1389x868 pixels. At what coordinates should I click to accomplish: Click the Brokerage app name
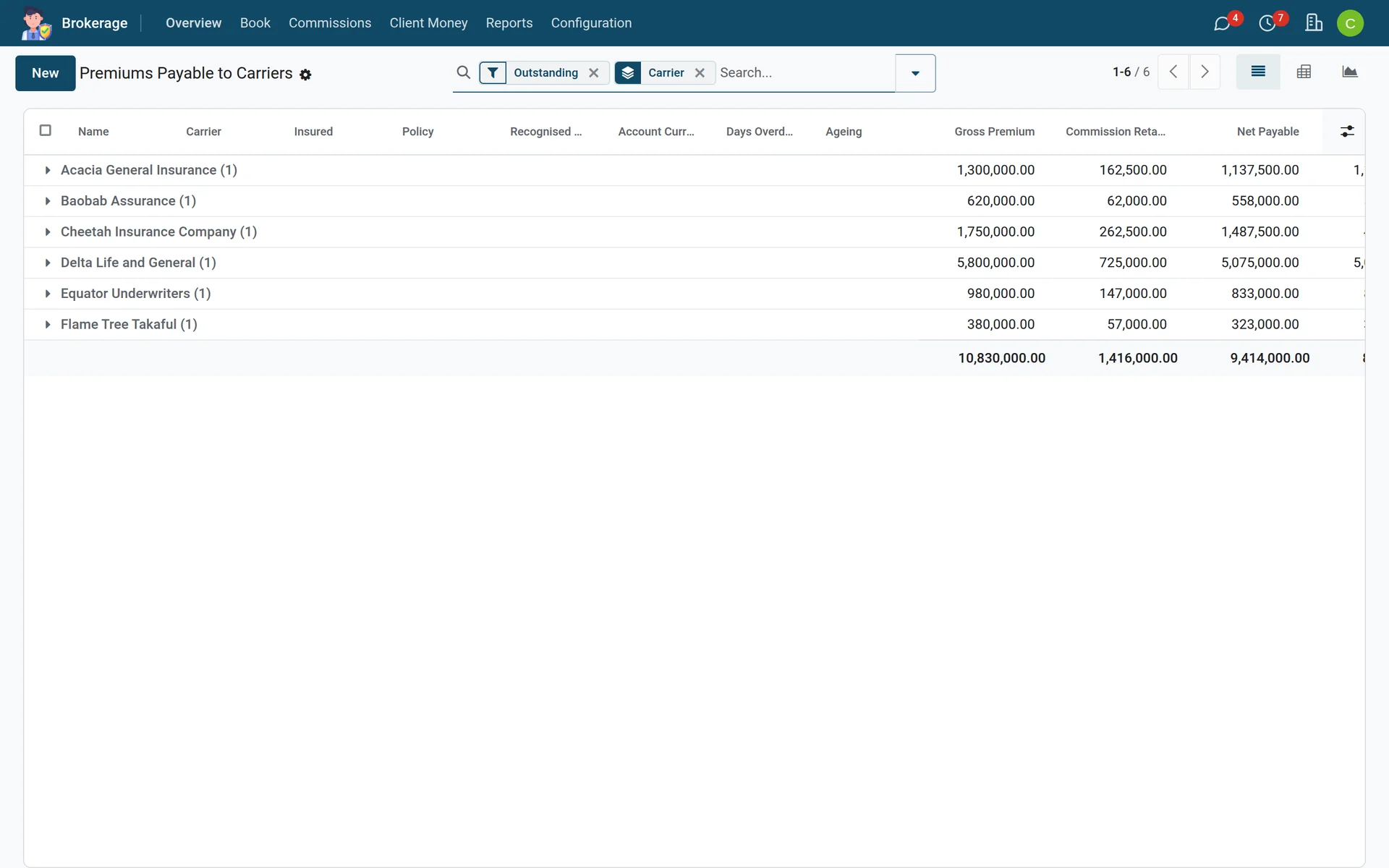pos(95,23)
